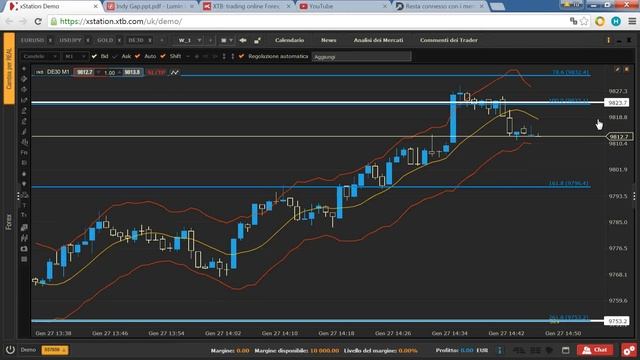Viewport: 640px width, 360px height.
Task: Open the Chrome hamburger menu
Action: (x=632, y=21)
